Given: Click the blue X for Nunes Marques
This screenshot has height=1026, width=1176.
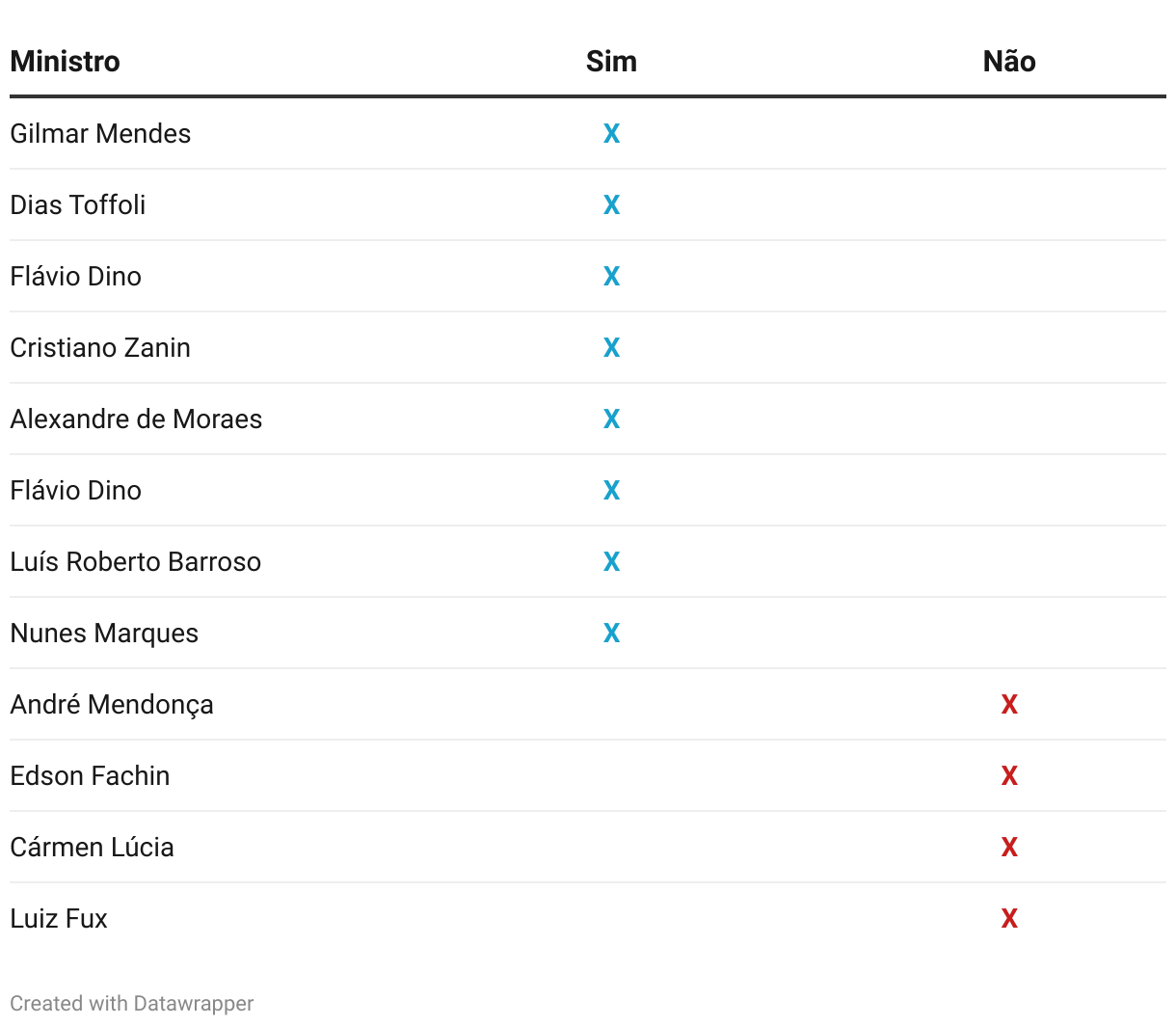Looking at the screenshot, I should [611, 634].
